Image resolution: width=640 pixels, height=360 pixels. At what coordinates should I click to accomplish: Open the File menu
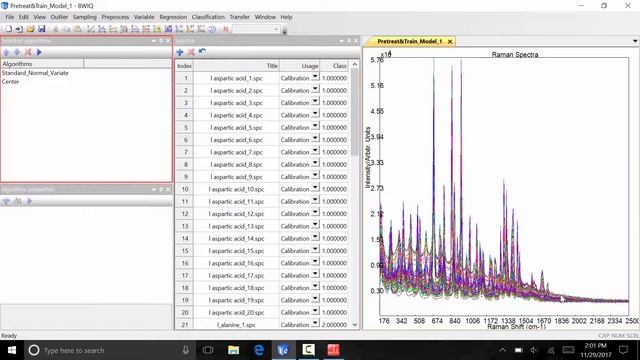tap(10, 17)
